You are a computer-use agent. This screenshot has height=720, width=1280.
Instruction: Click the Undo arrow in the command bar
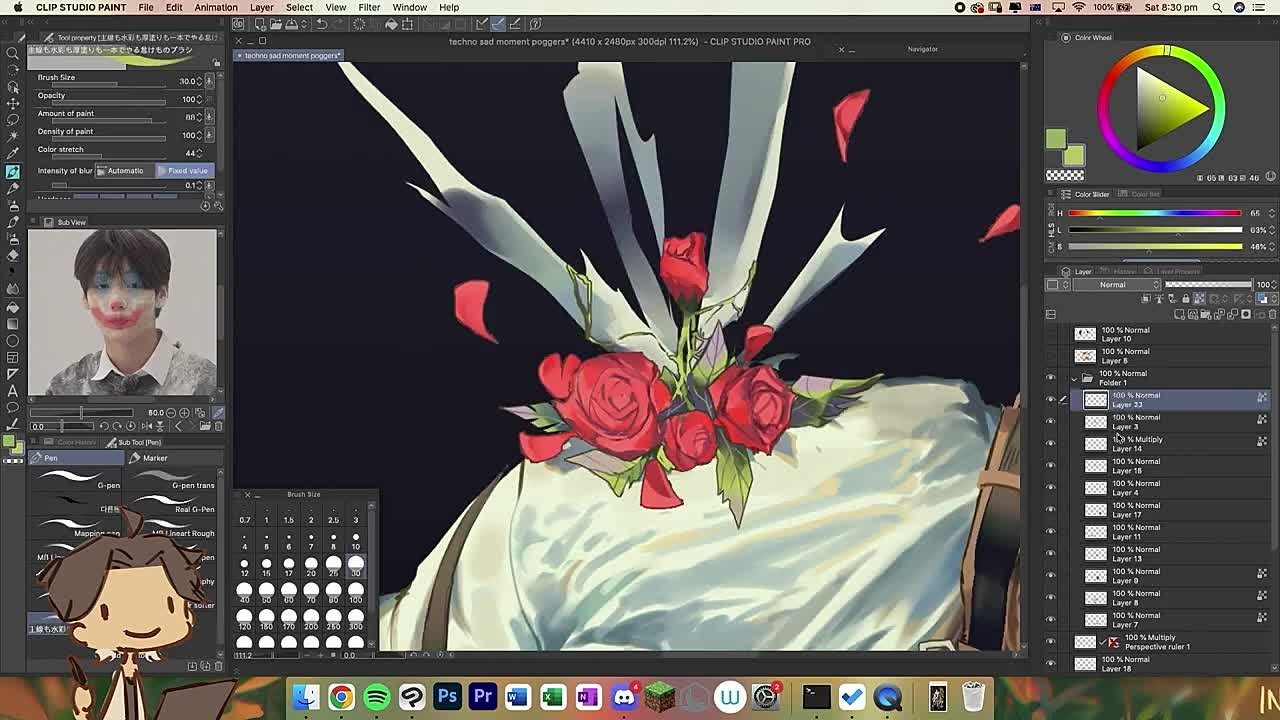tap(322, 24)
